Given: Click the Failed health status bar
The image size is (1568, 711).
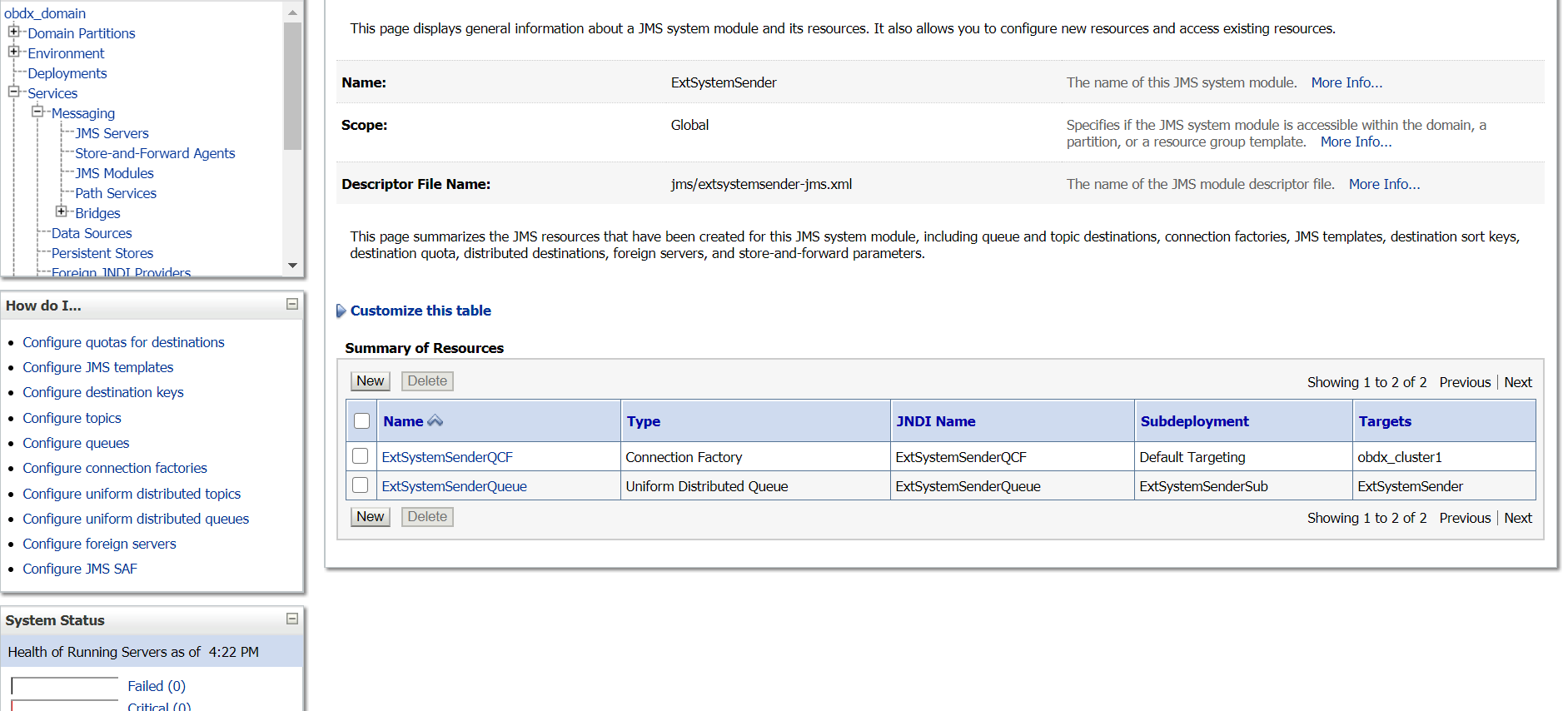Looking at the screenshot, I should coord(65,686).
